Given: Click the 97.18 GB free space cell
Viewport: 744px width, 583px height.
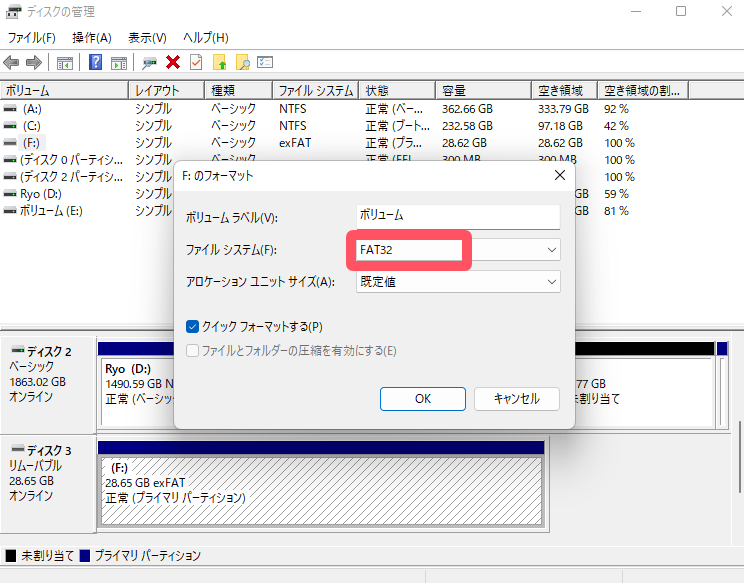Looking at the screenshot, I should click(x=560, y=126).
